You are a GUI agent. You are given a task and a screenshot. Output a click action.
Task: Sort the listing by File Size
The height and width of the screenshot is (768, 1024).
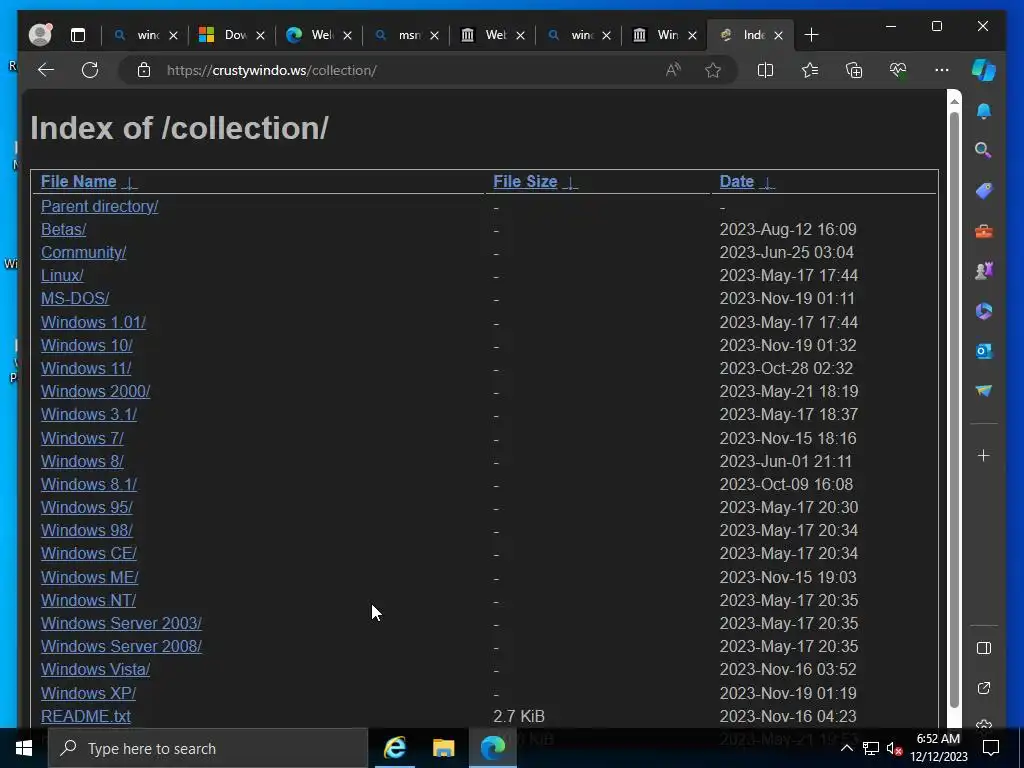point(525,182)
